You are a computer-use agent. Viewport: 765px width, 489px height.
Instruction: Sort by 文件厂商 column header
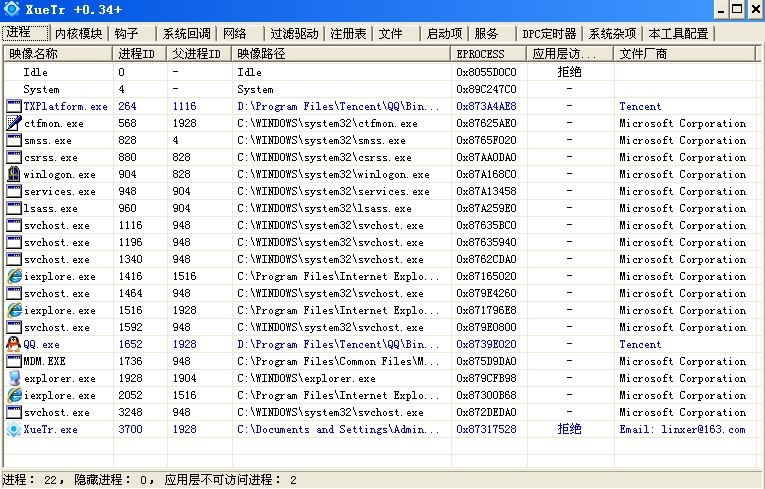pyautogui.click(x=684, y=54)
